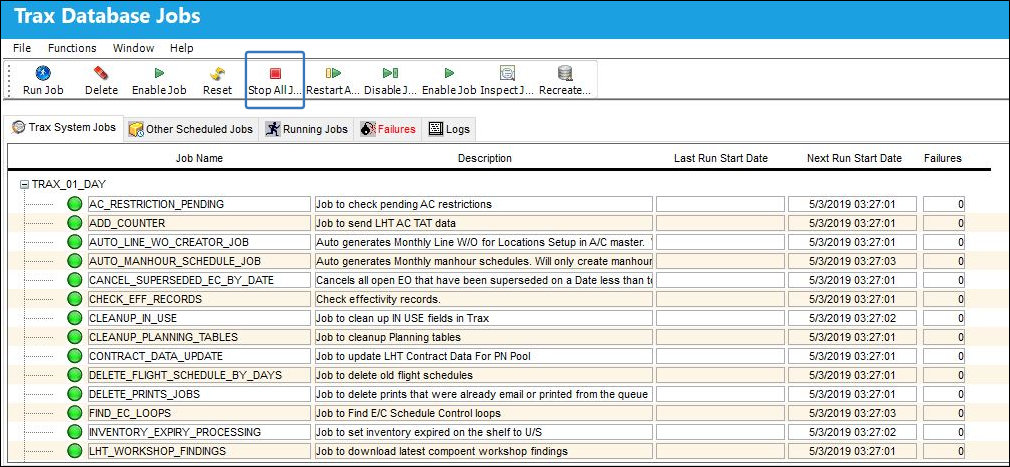
Task: Select the LHT_WORKSHOP_FINDINGS job name
Action: [199, 452]
